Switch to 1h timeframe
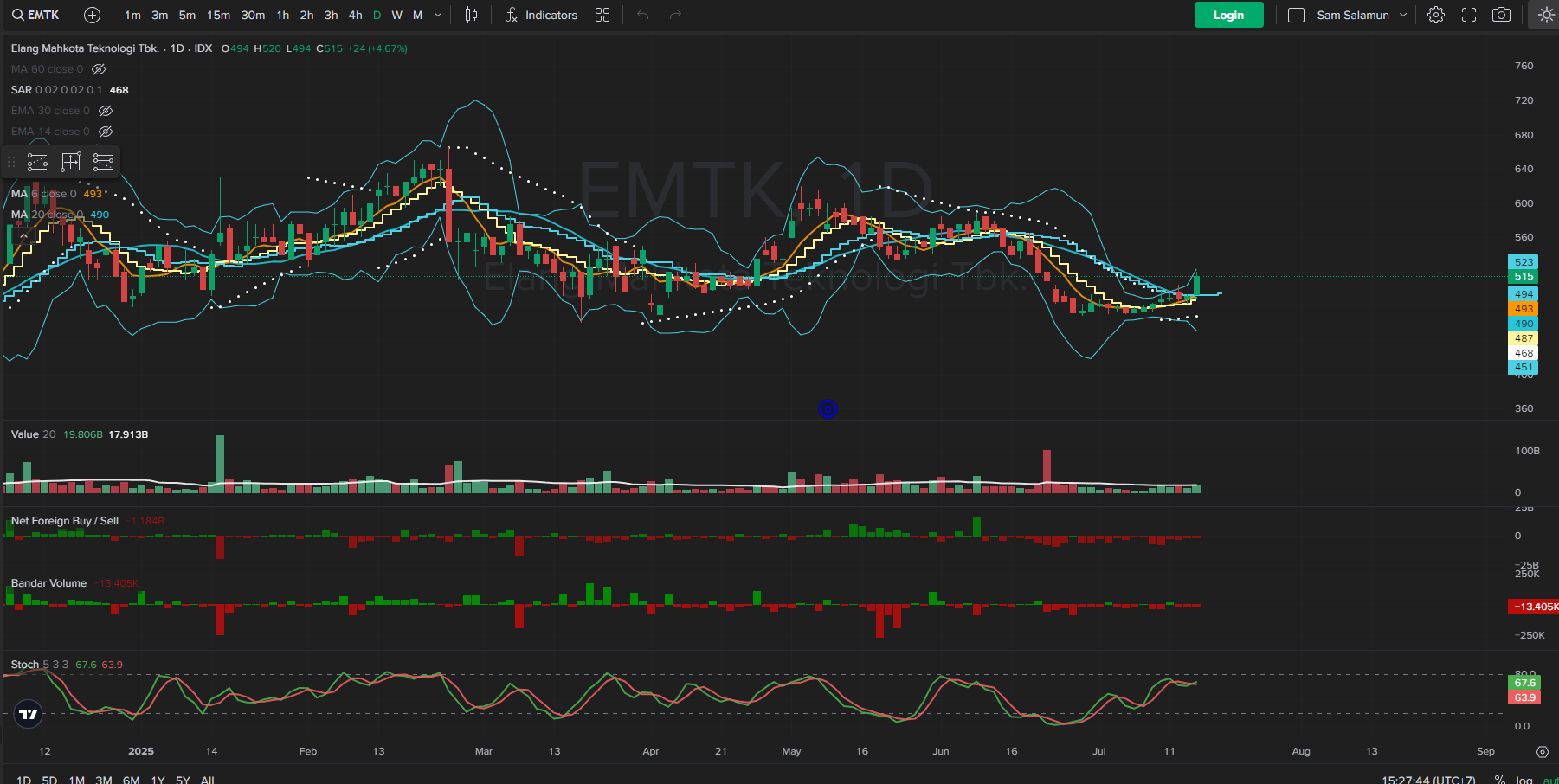 [283, 15]
